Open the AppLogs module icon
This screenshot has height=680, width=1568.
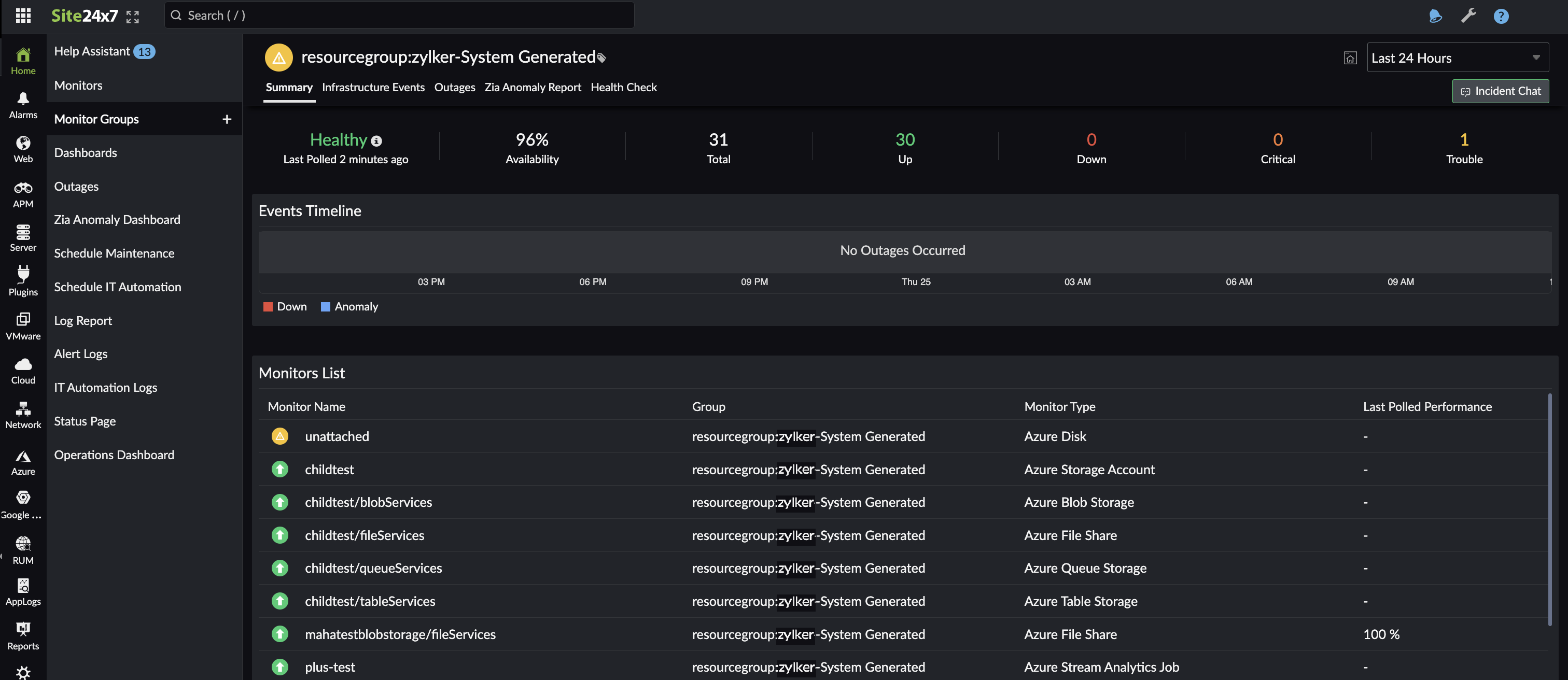(x=23, y=592)
